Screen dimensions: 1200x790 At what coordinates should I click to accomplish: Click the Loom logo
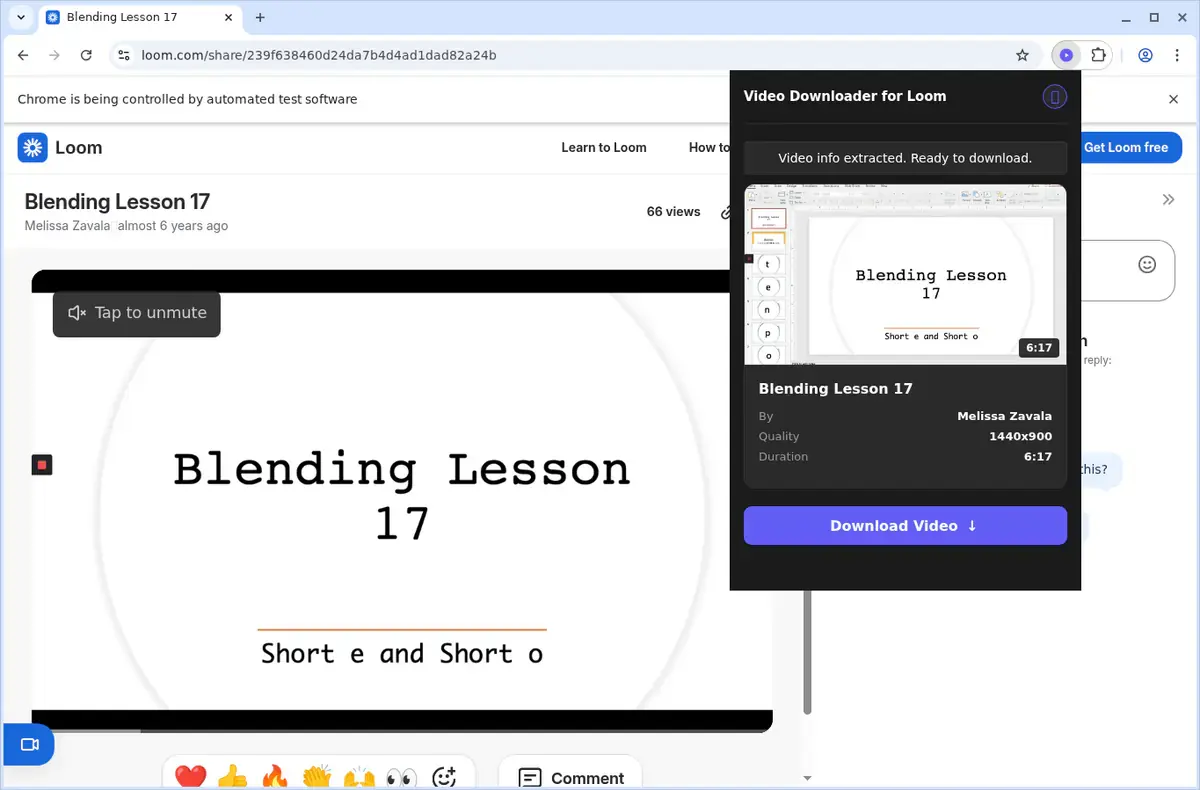(x=60, y=148)
